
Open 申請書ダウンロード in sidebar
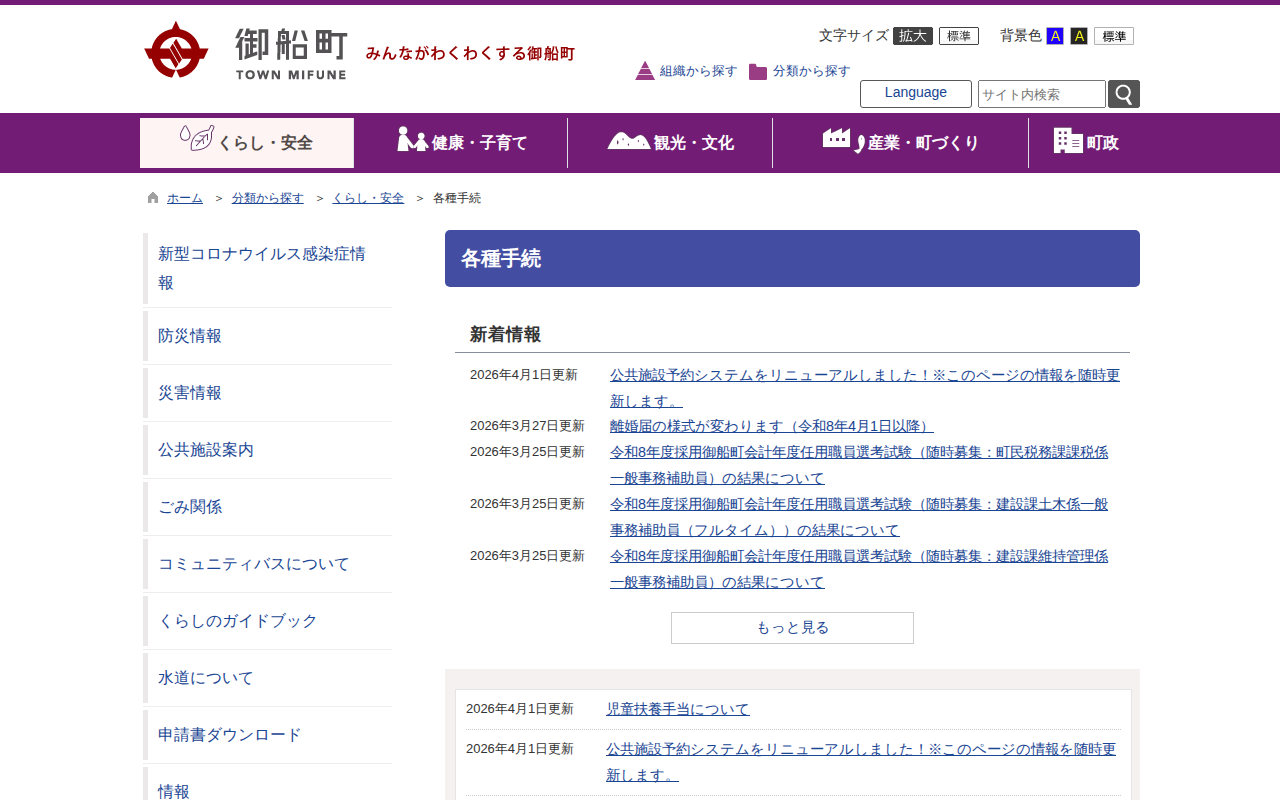268,735
